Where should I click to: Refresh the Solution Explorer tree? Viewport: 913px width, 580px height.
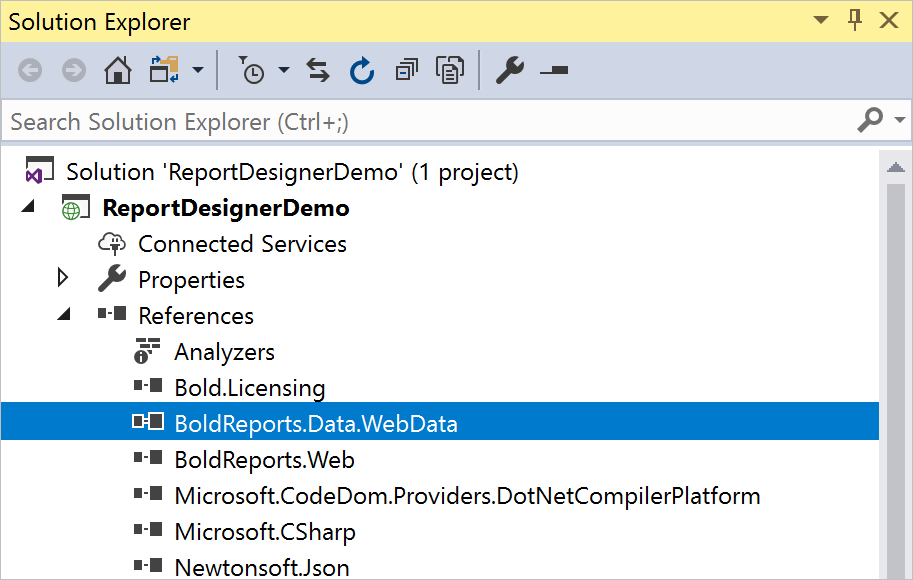(362, 70)
